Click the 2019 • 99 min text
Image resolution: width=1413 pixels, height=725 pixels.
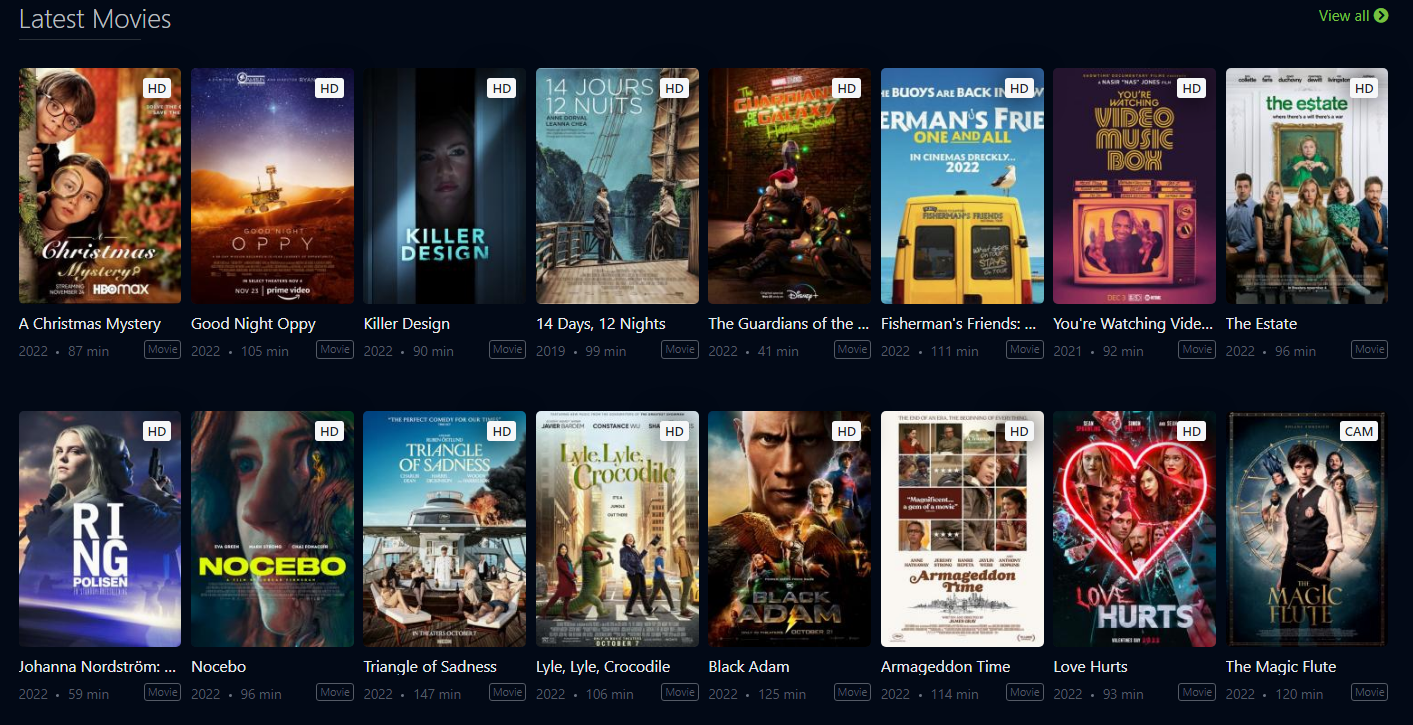pos(581,351)
